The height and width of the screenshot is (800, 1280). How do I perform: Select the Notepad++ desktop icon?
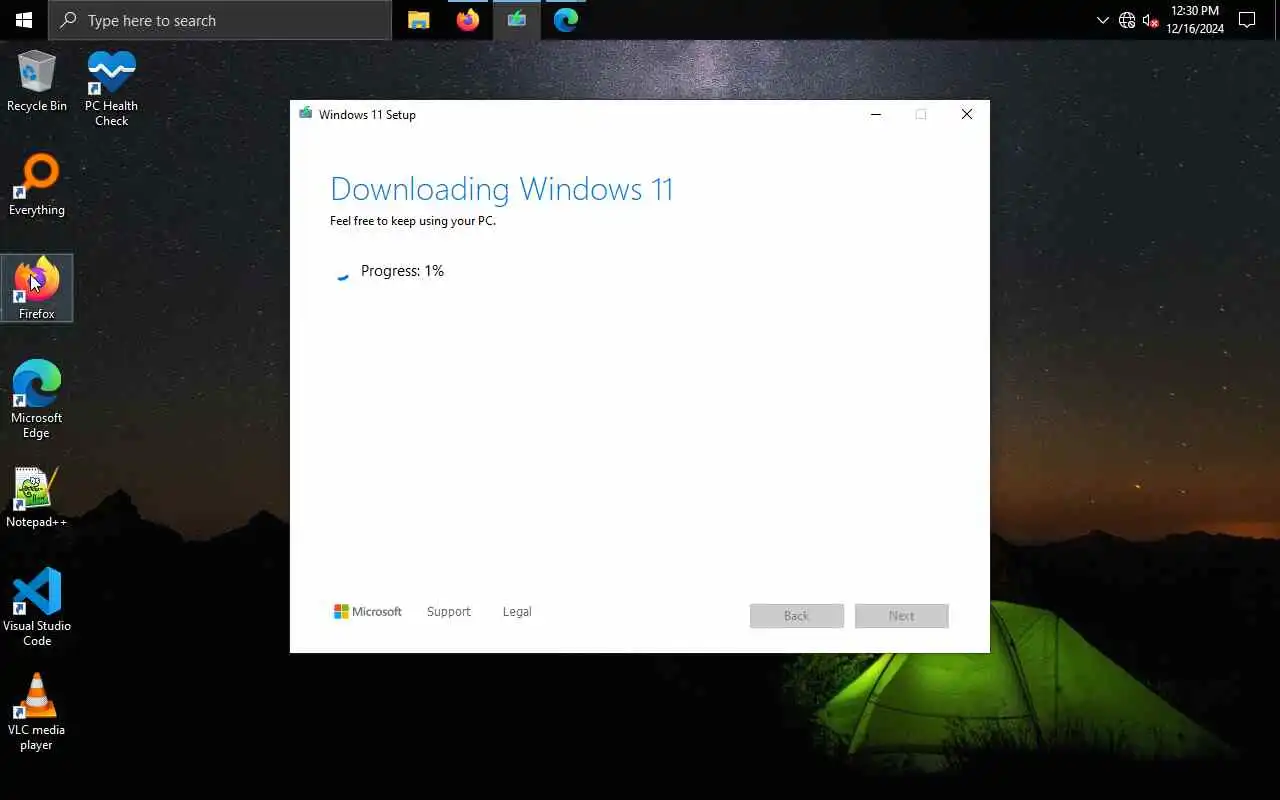[37, 497]
